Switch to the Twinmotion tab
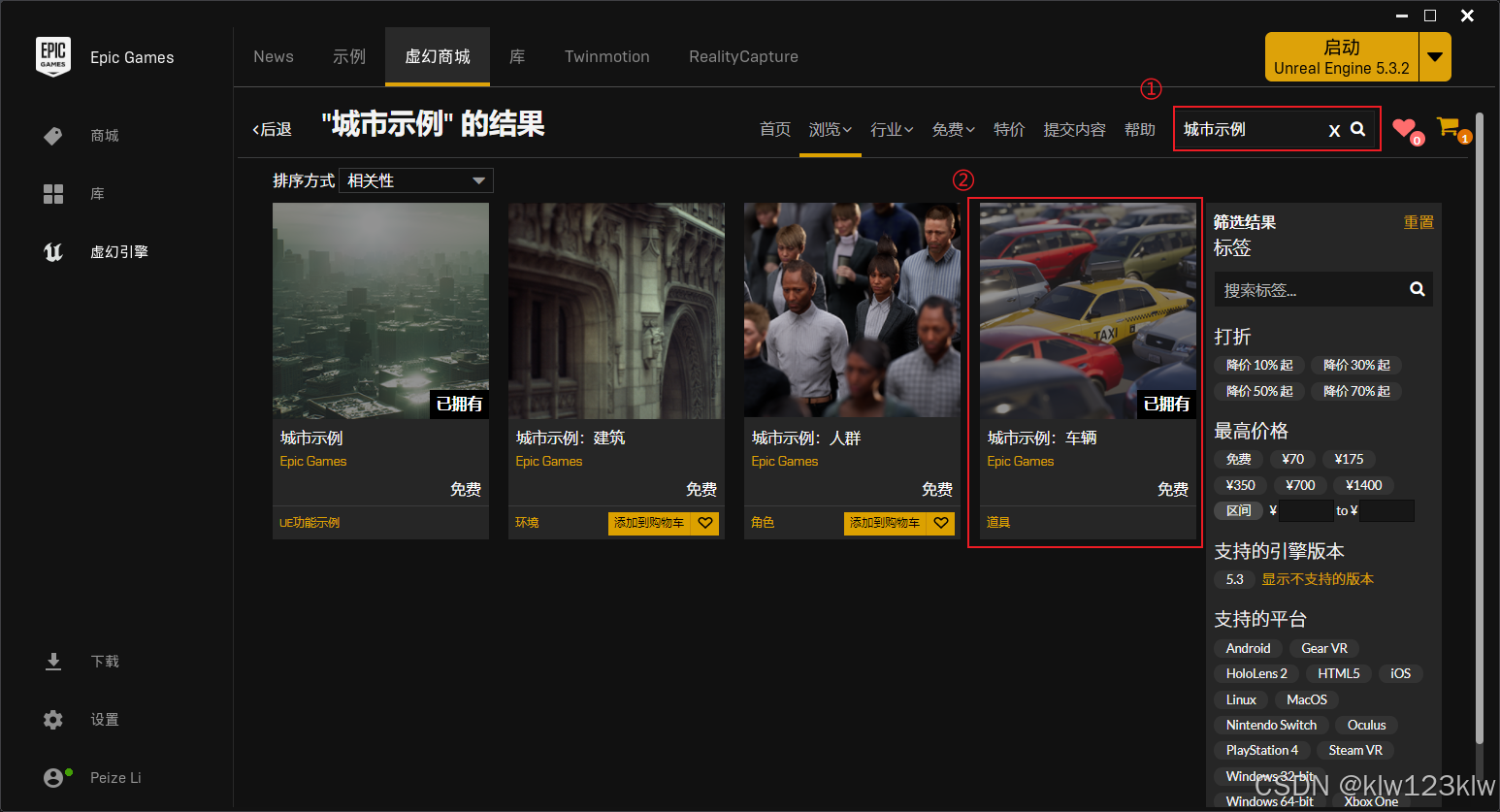The width and height of the screenshot is (1500, 812). click(607, 57)
